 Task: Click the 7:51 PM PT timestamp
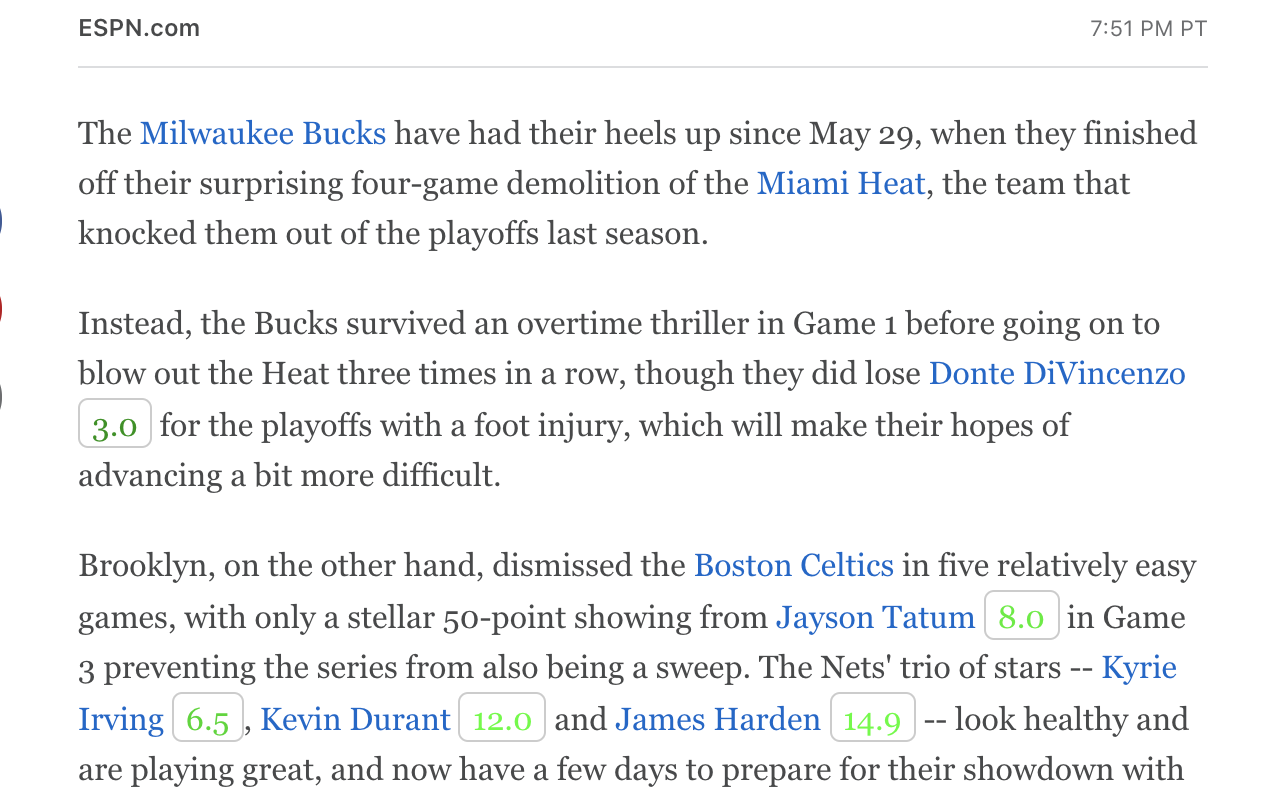click(1148, 28)
